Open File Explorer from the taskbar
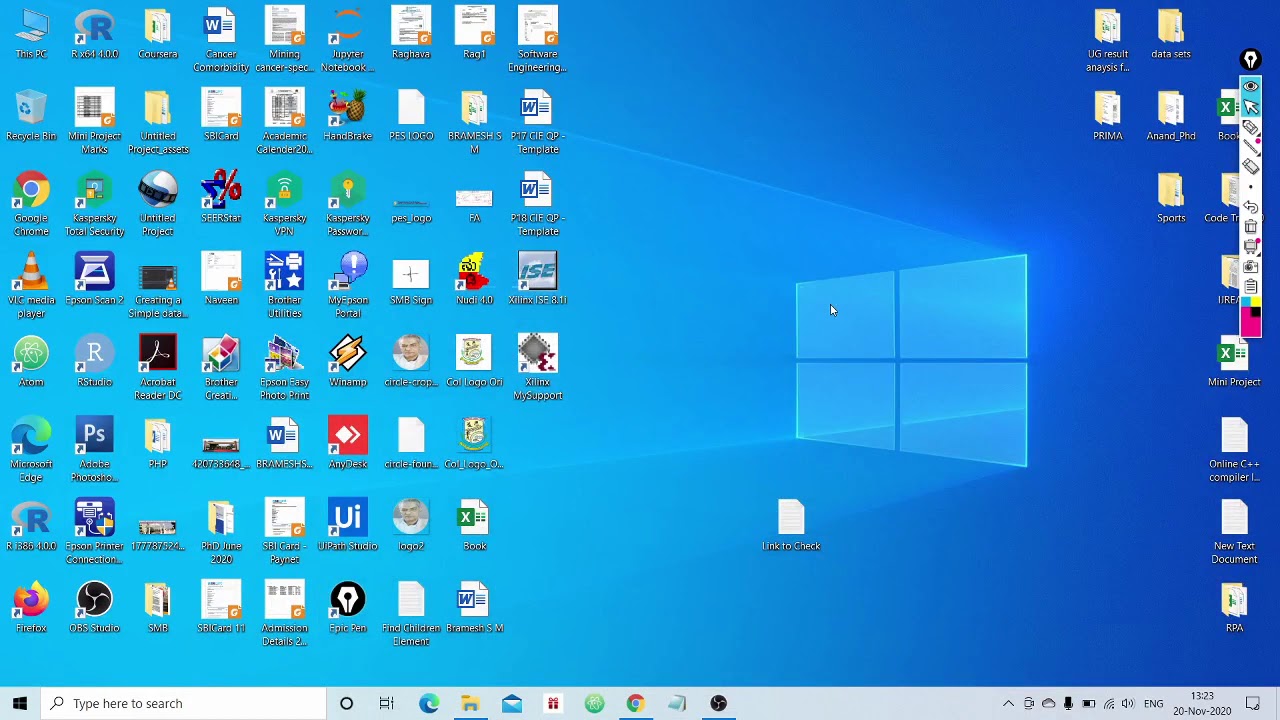1280x720 pixels. [x=470, y=703]
